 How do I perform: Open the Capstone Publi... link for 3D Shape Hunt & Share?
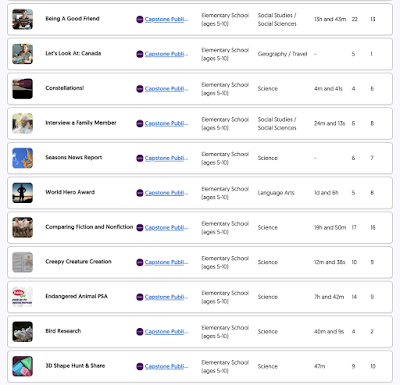click(166, 366)
